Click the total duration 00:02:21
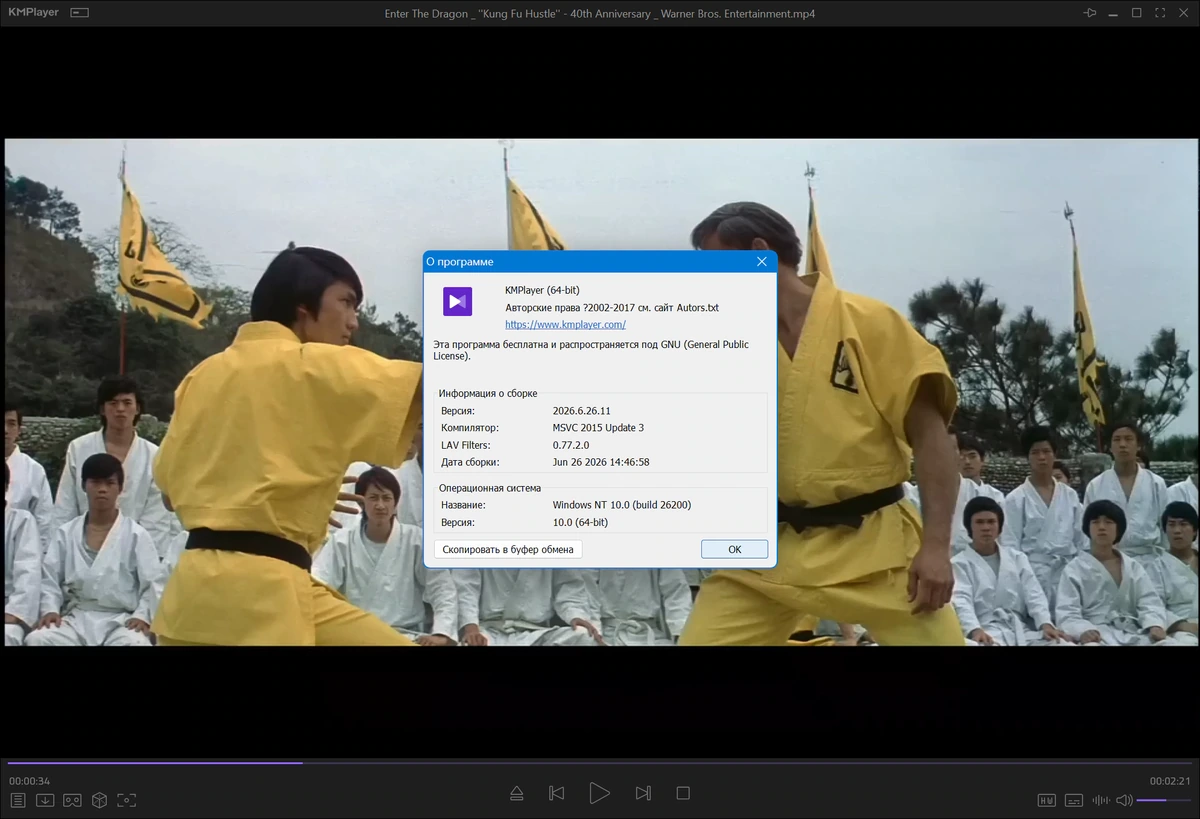This screenshot has height=819, width=1200. click(1170, 781)
